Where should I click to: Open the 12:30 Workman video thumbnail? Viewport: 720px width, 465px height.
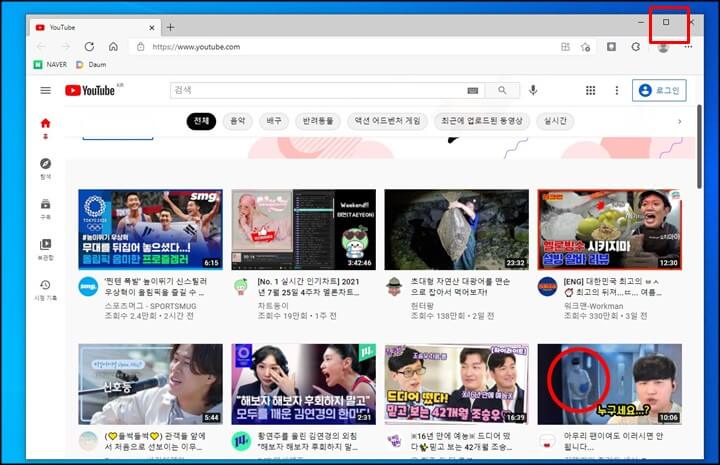coord(610,230)
